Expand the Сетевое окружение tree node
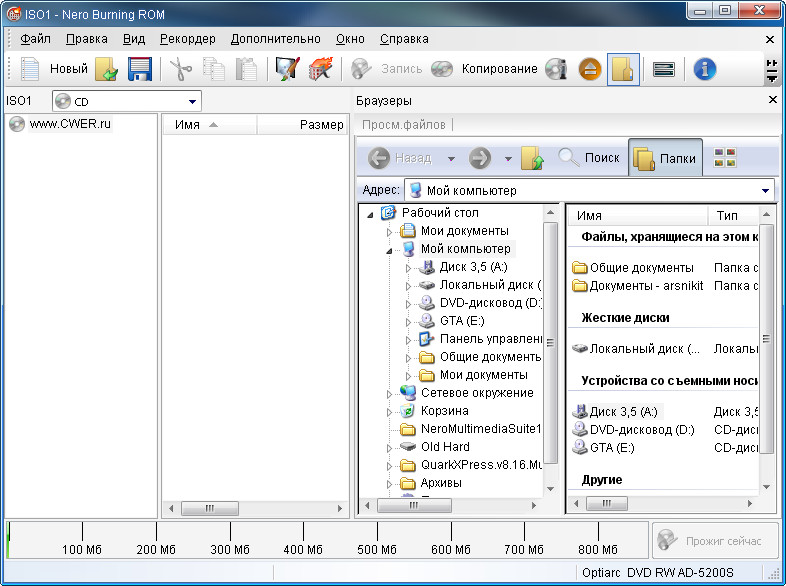Image resolution: width=786 pixels, height=586 pixels. tap(390, 394)
